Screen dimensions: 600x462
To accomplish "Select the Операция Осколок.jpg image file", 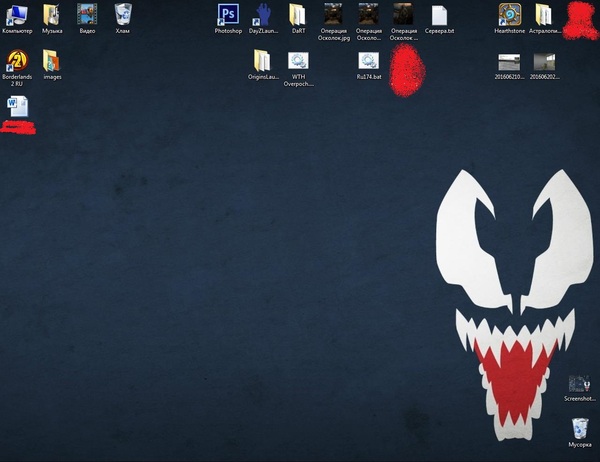I will (x=333, y=14).
